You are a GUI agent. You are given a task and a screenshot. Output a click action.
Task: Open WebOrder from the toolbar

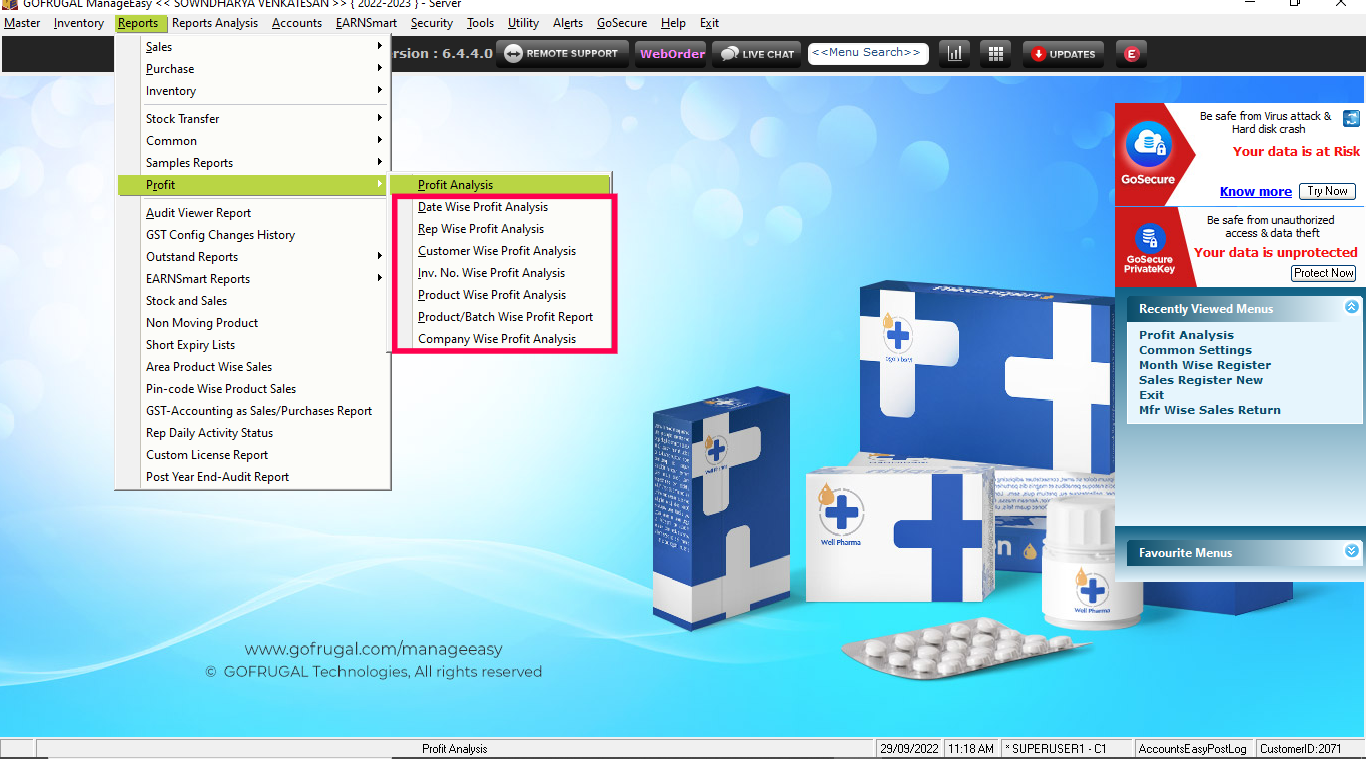point(672,54)
